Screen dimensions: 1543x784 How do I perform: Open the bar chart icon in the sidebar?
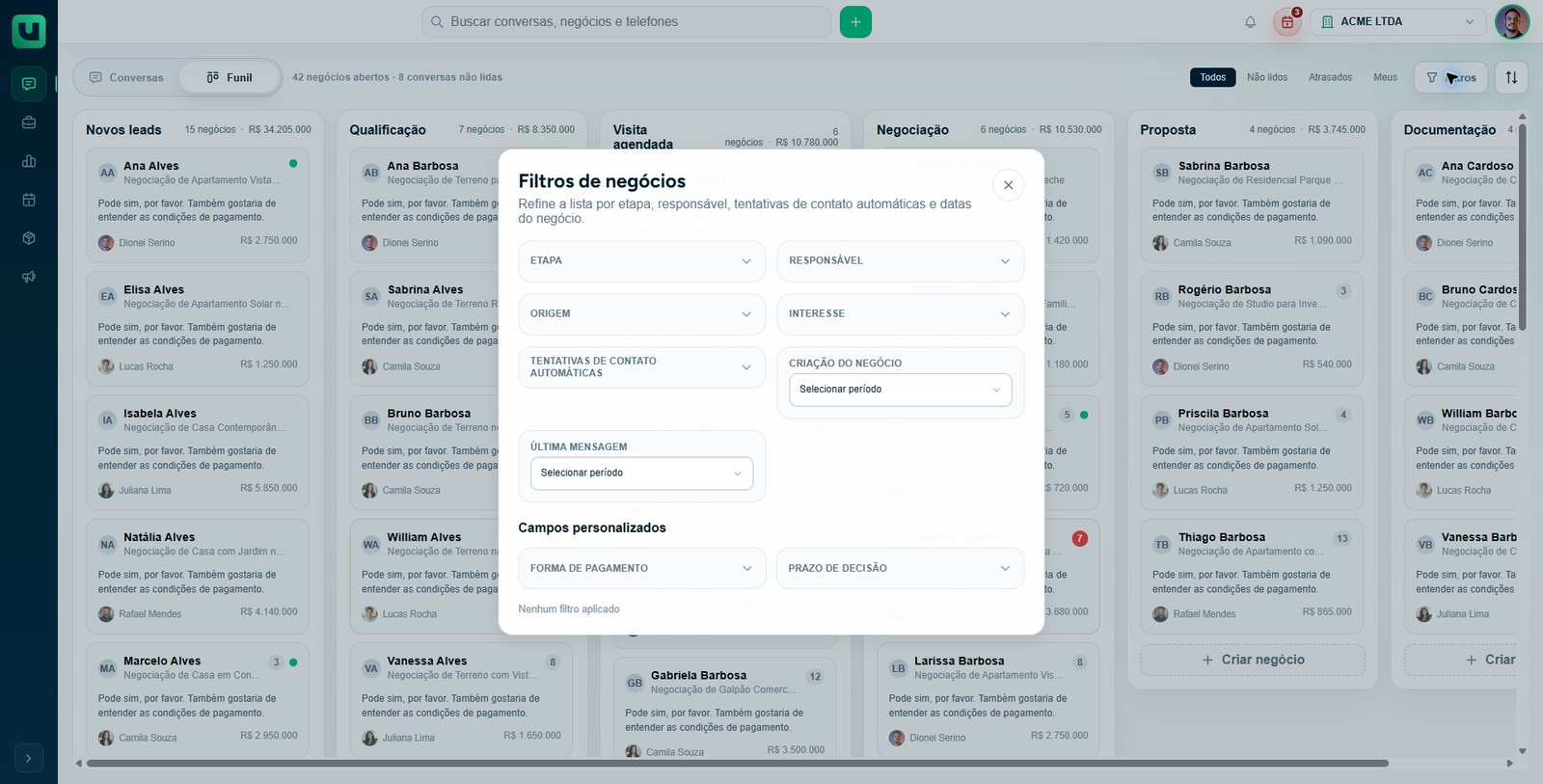coord(29,161)
